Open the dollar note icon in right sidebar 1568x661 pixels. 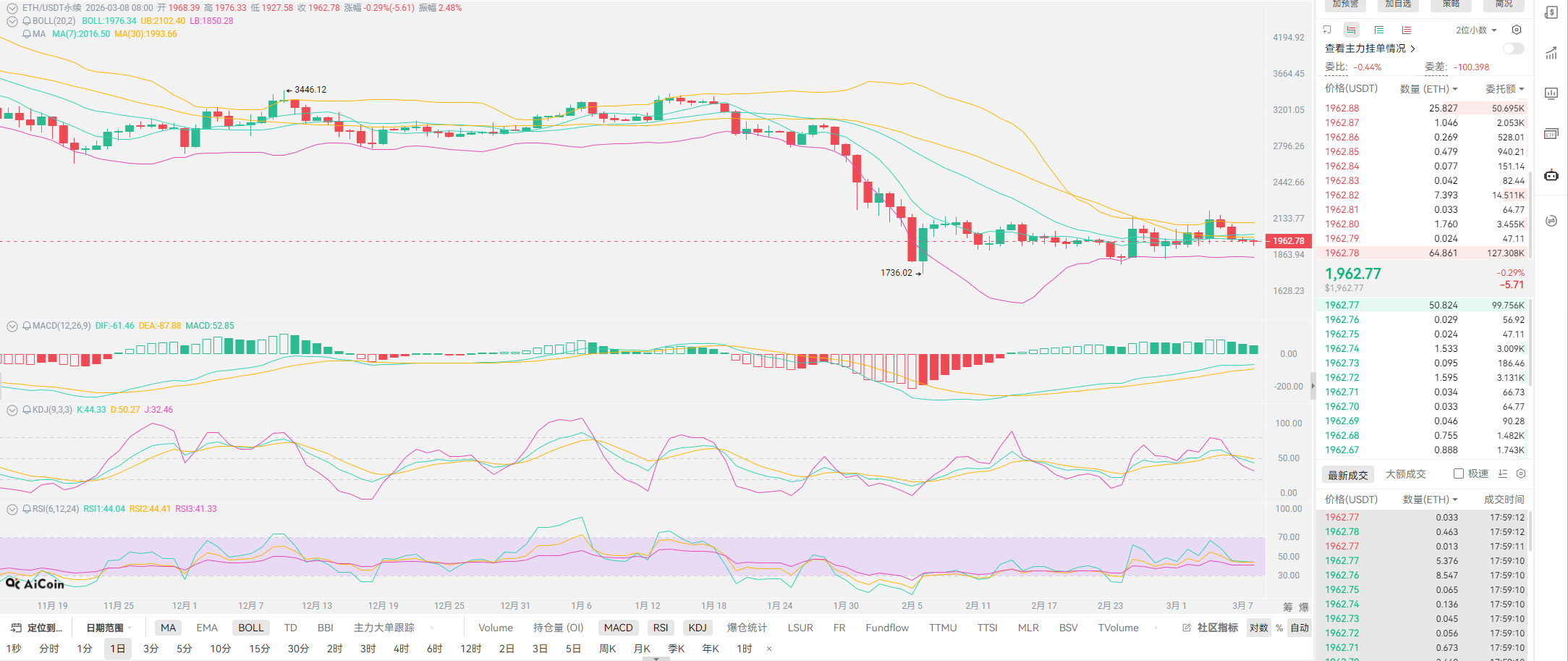pos(1551,13)
